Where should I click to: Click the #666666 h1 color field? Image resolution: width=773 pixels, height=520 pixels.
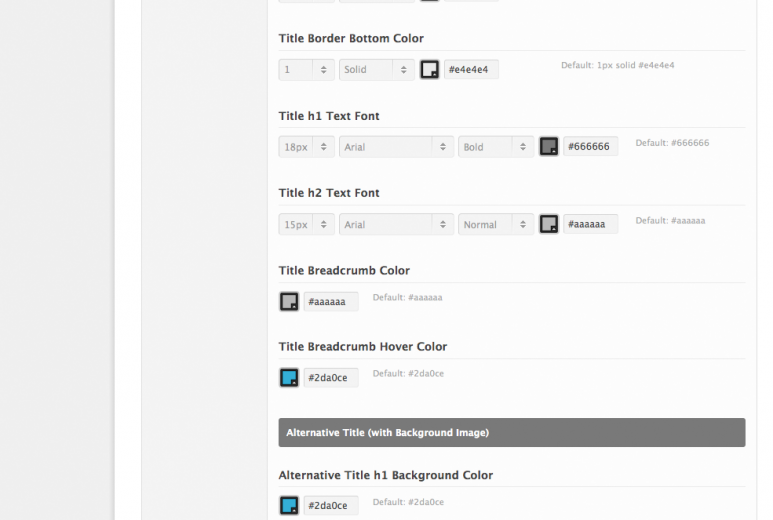tap(591, 146)
